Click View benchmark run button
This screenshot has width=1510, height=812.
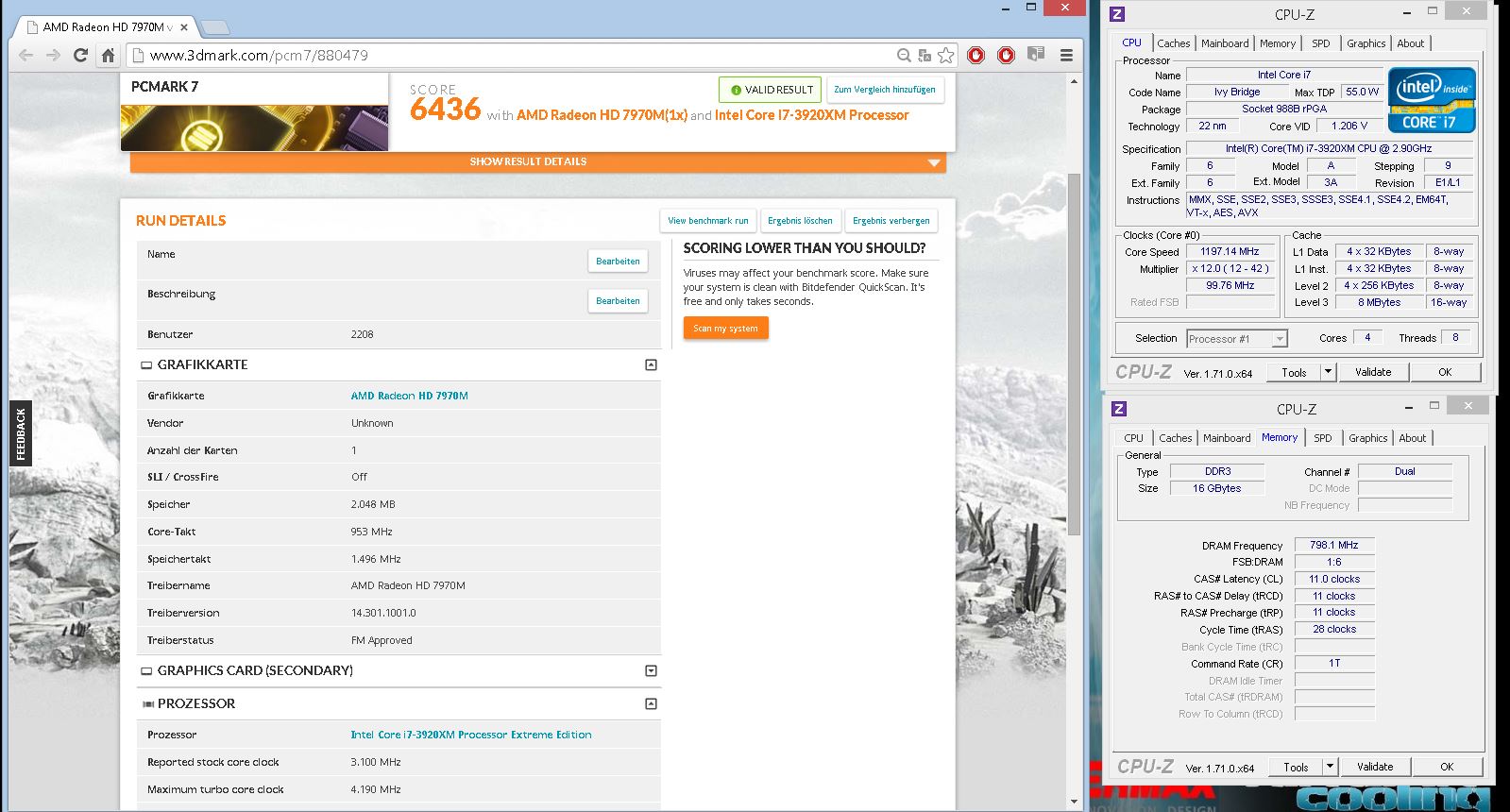pos(708,221)
